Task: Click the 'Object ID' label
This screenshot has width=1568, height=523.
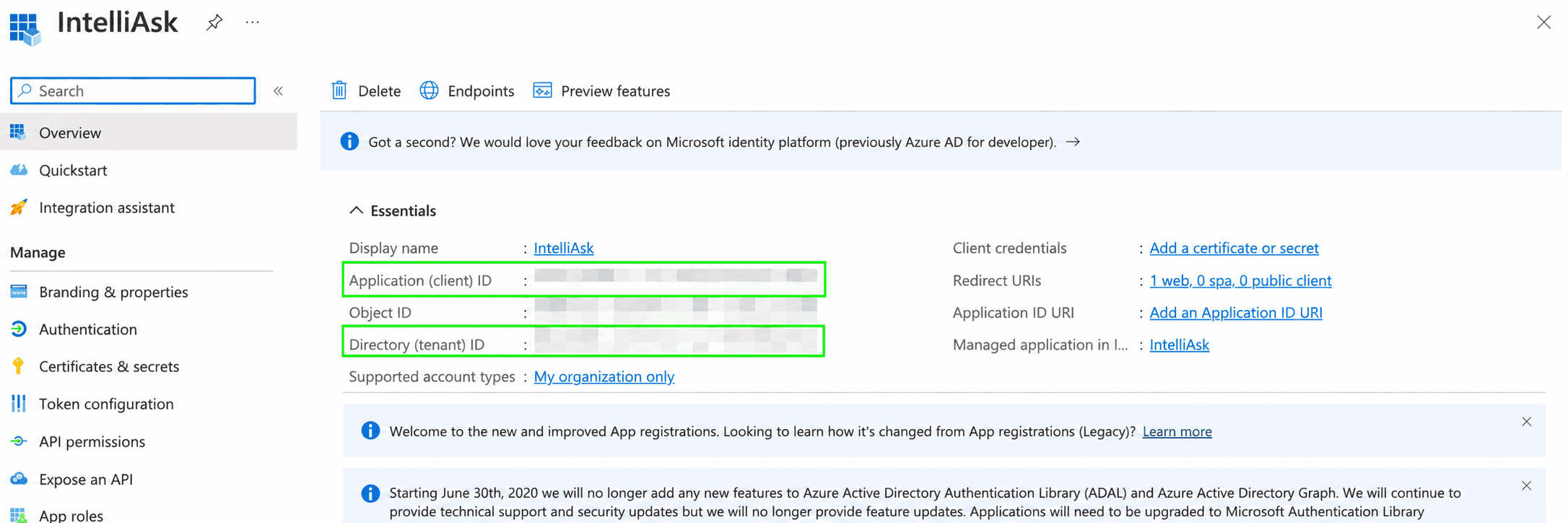Action: (x=380, y=312)
